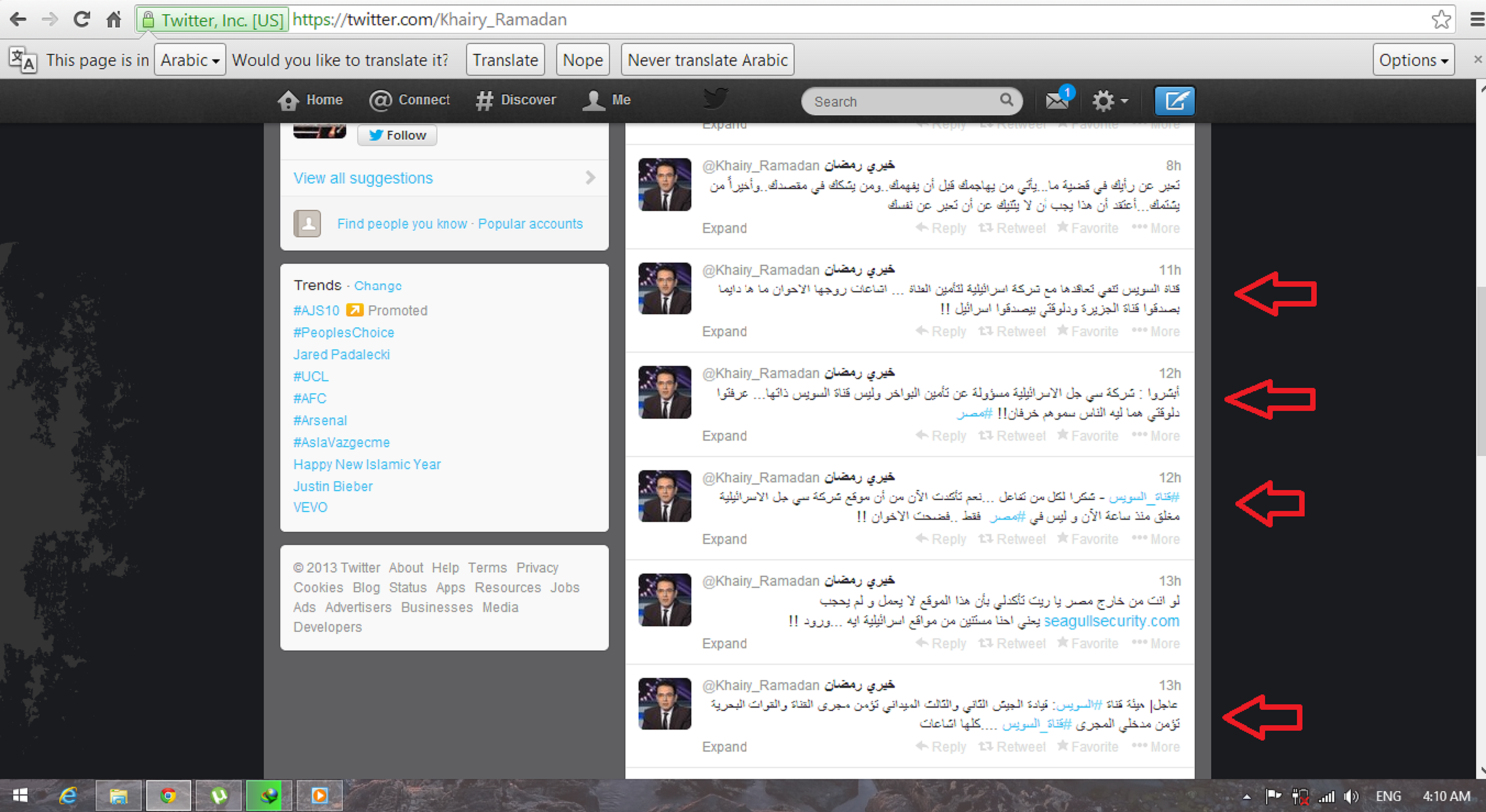Open the Arabic language dropdown
The image size is (1486, 812).
pos(190,60)
